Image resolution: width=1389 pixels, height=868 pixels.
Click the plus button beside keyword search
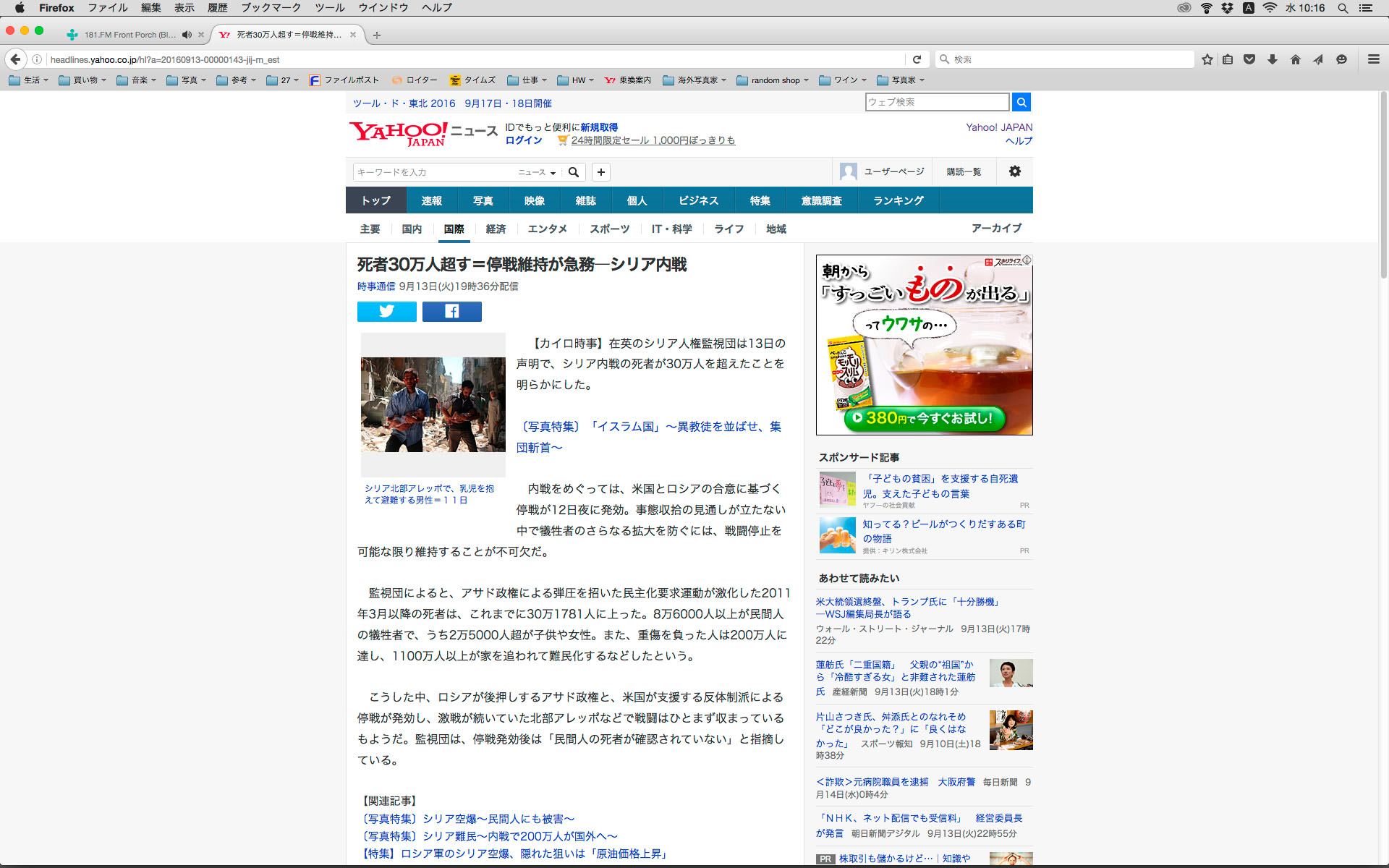600,172
